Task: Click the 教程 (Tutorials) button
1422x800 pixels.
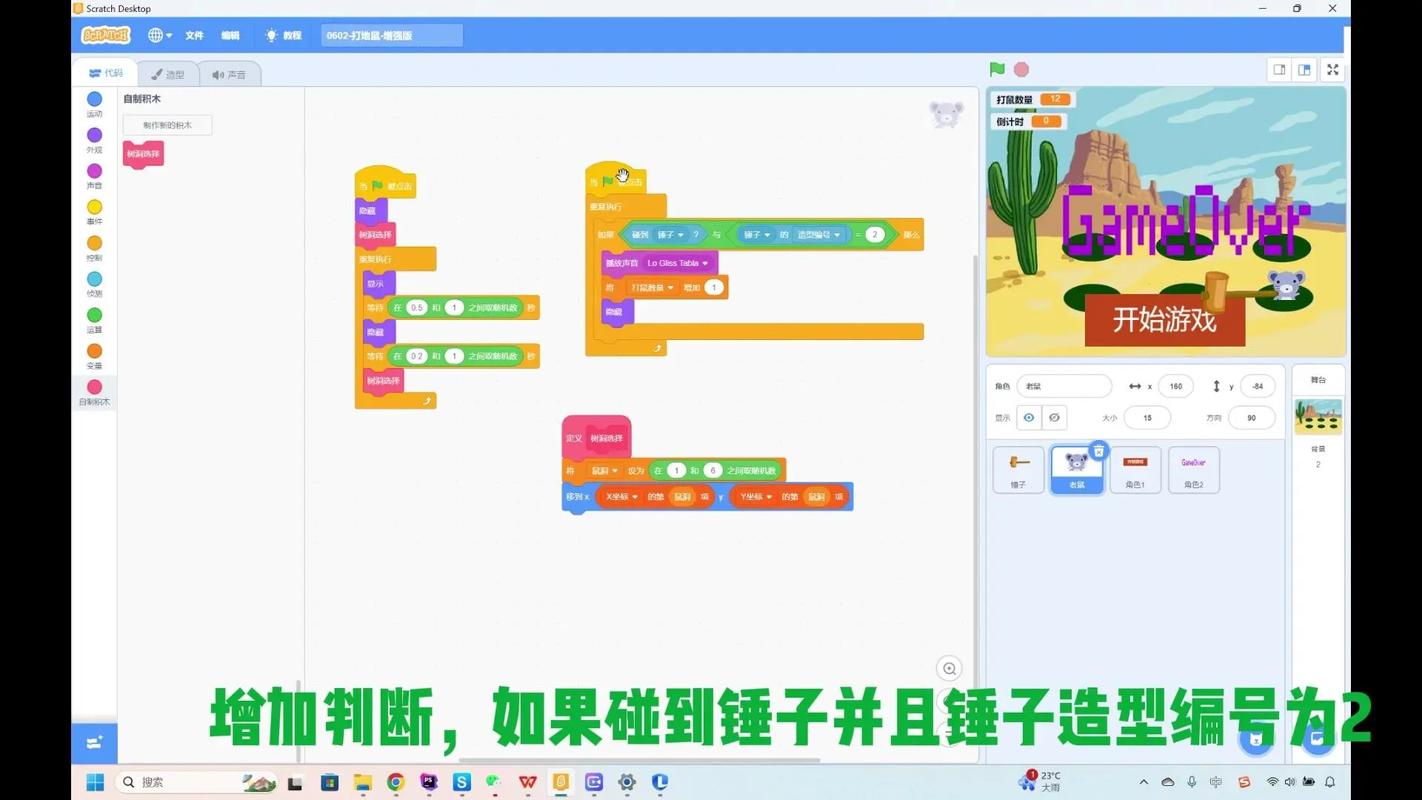Action: [287, 34]
